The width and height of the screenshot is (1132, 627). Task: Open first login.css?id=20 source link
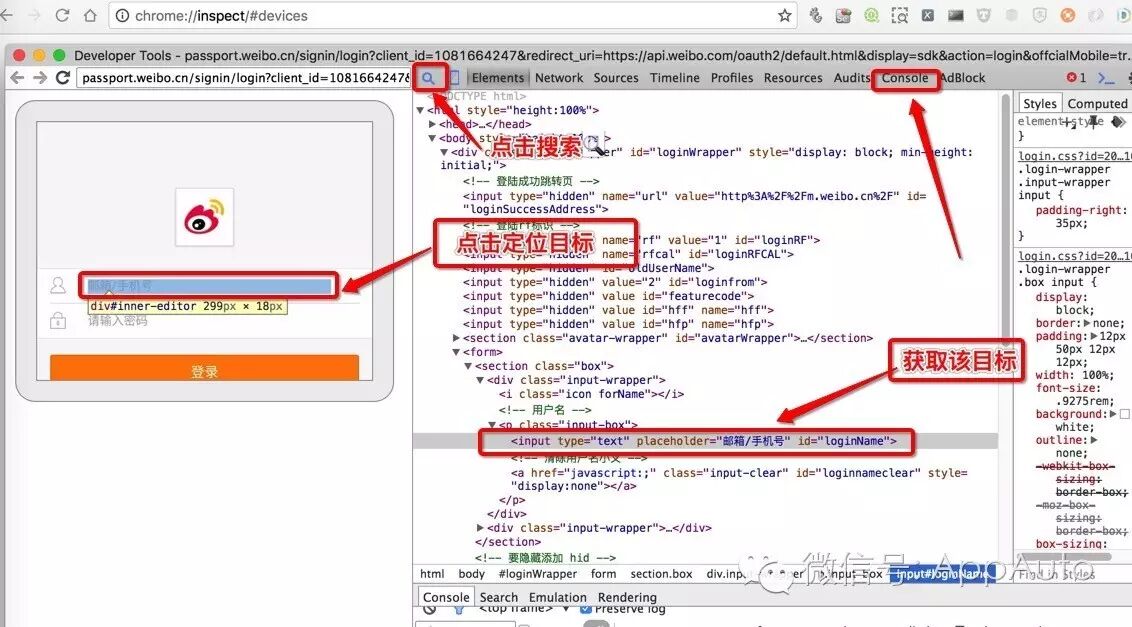click(1074, 156)
